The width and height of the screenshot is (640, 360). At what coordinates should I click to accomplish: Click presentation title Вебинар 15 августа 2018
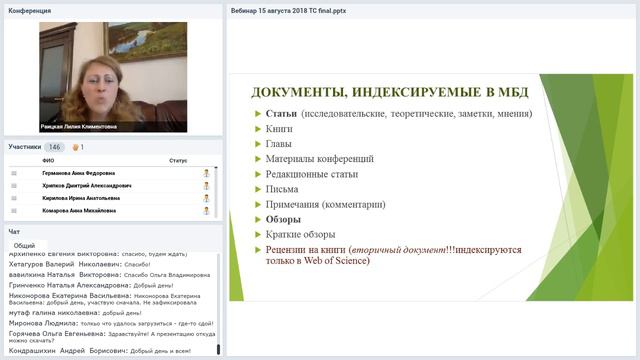click(288, 11)
